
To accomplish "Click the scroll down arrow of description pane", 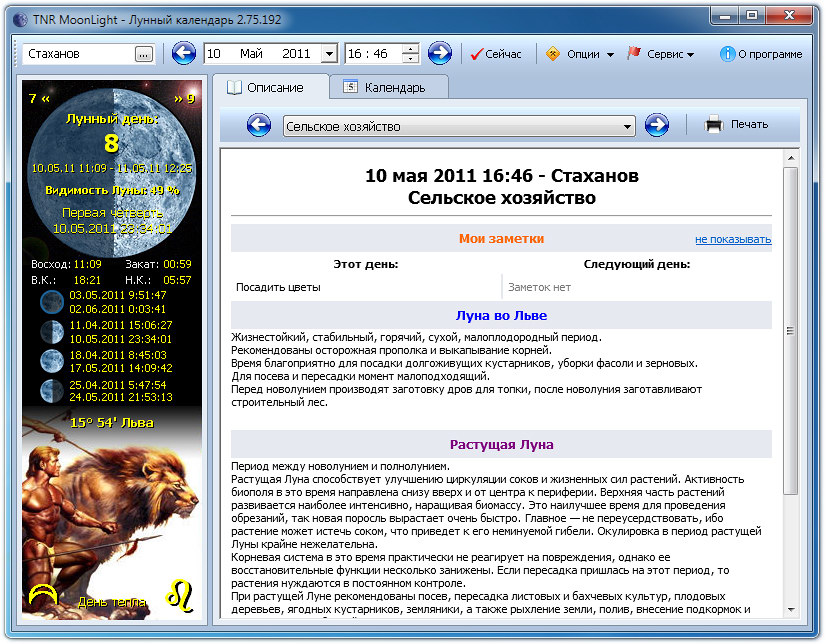I will click(x=790, y=610).
